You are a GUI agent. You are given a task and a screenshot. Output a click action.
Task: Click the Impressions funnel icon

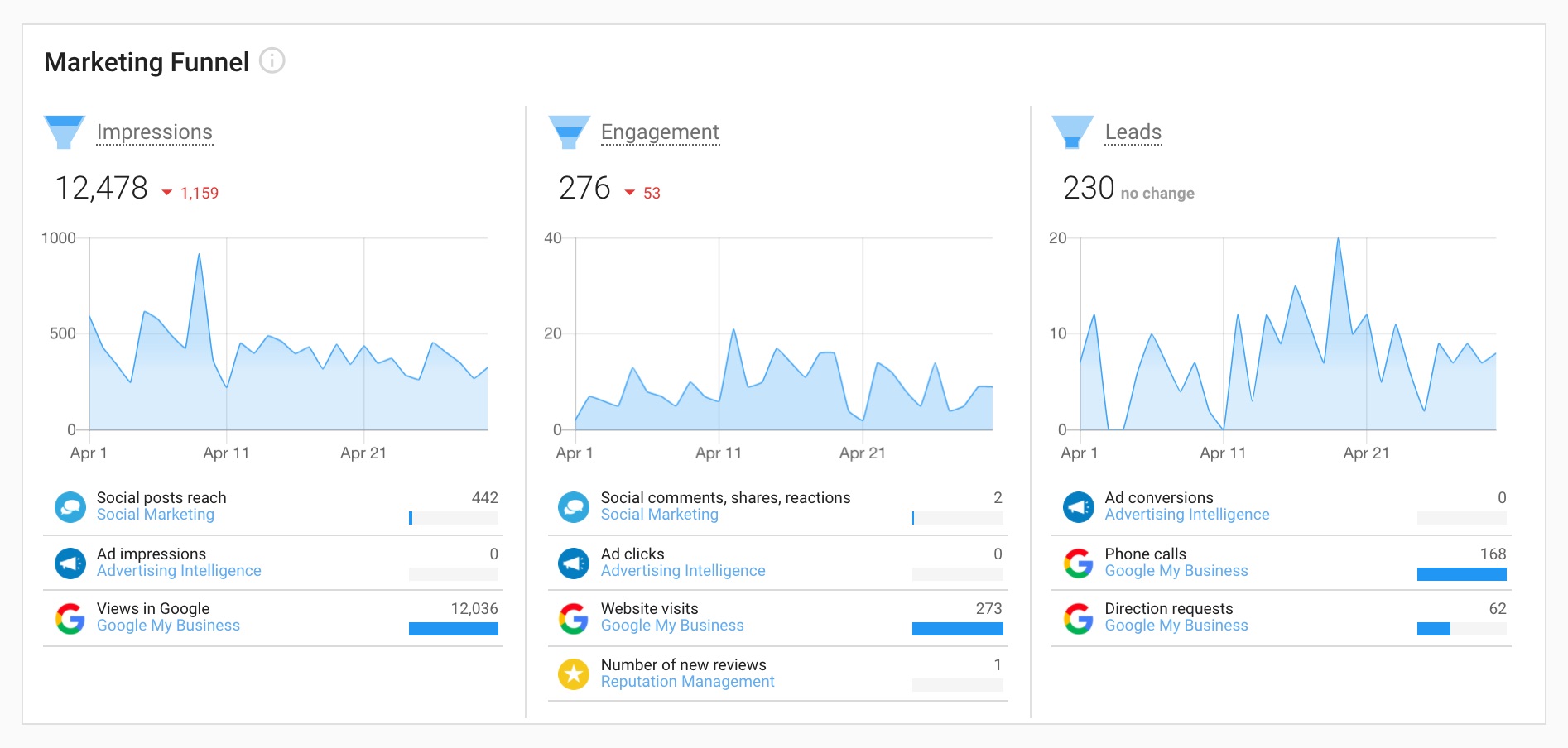64,132
